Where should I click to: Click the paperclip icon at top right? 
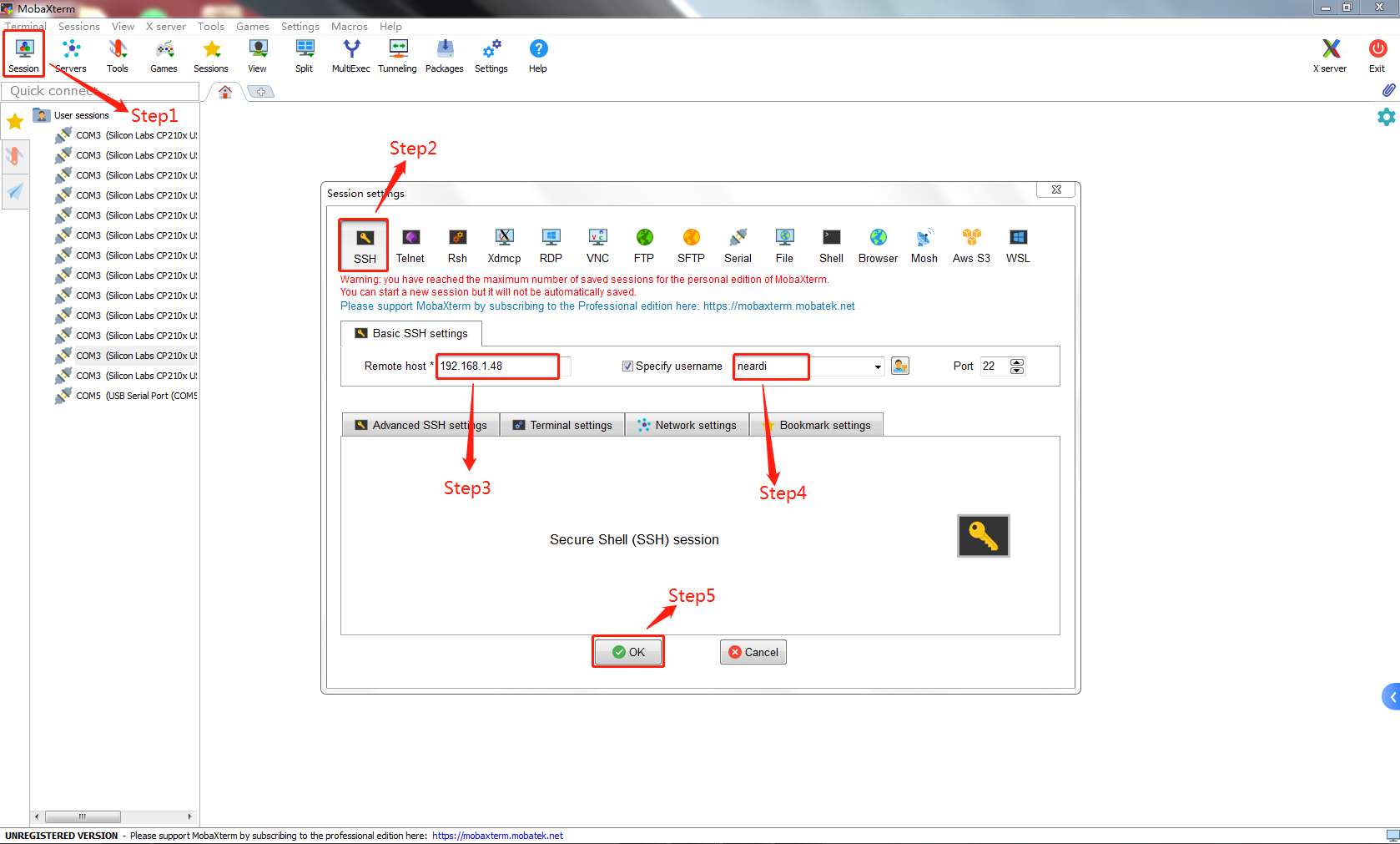1388,89
